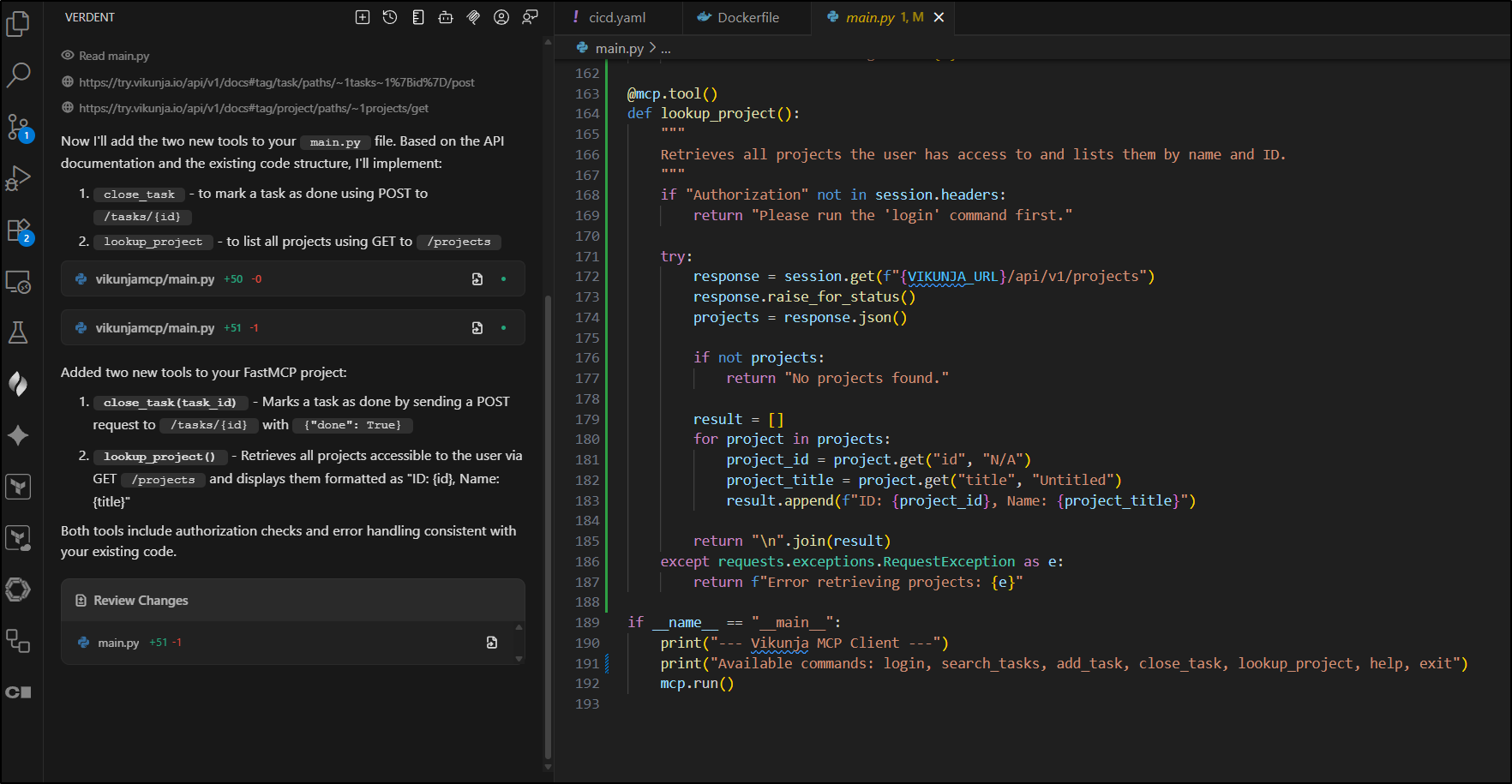Open the Testing flask icon view
This screenshot has width=1512, height=784.
[x=18, y=332]
